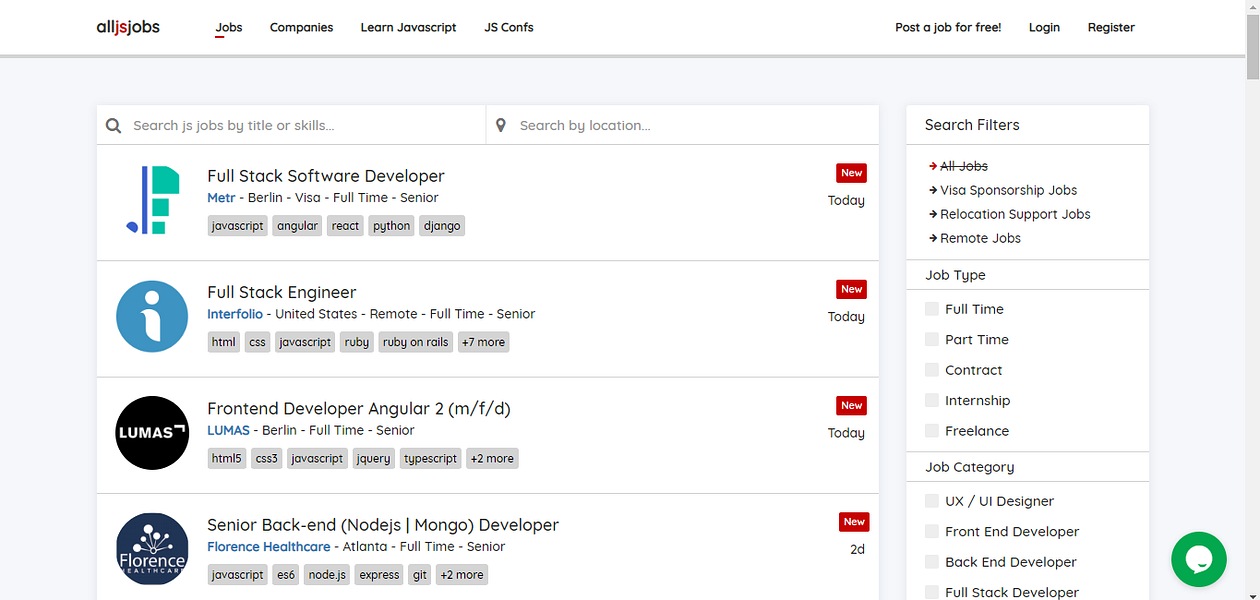Screen dimensions: 1260x600
Task: Check the Full Stack Developer category
Action: 932,592
